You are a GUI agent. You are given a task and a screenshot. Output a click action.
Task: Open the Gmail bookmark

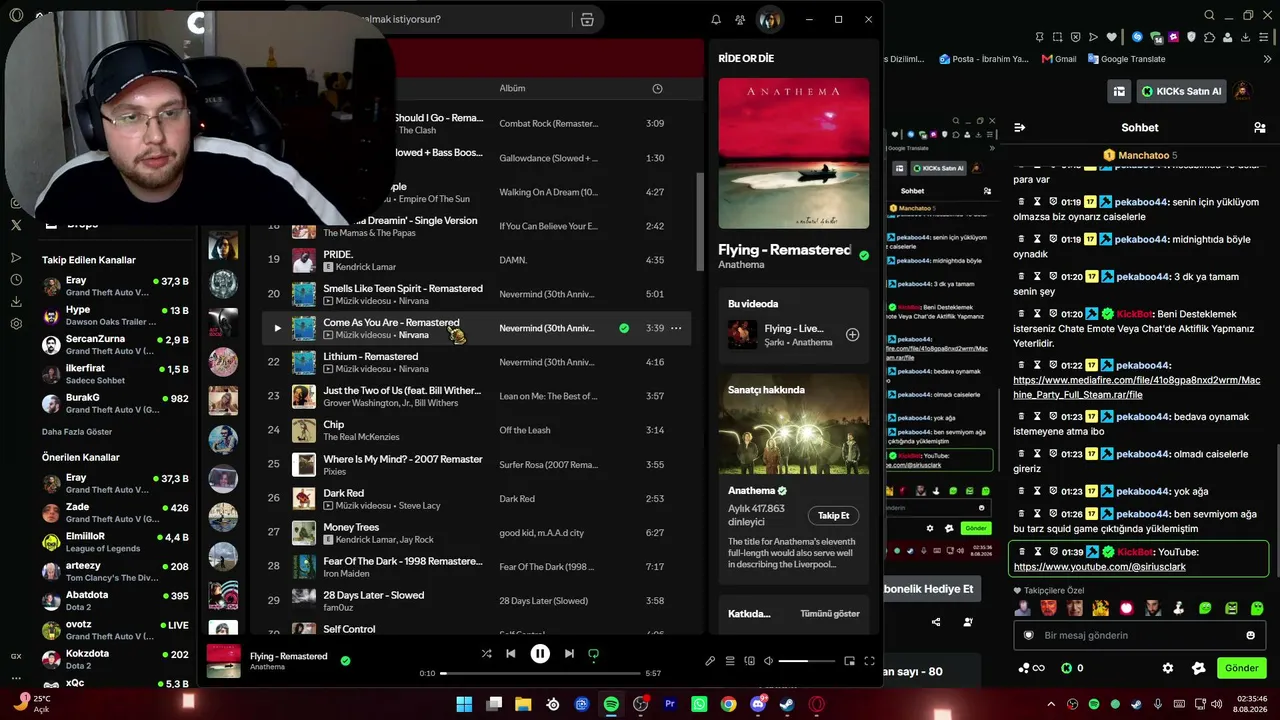click(1059, 59)
